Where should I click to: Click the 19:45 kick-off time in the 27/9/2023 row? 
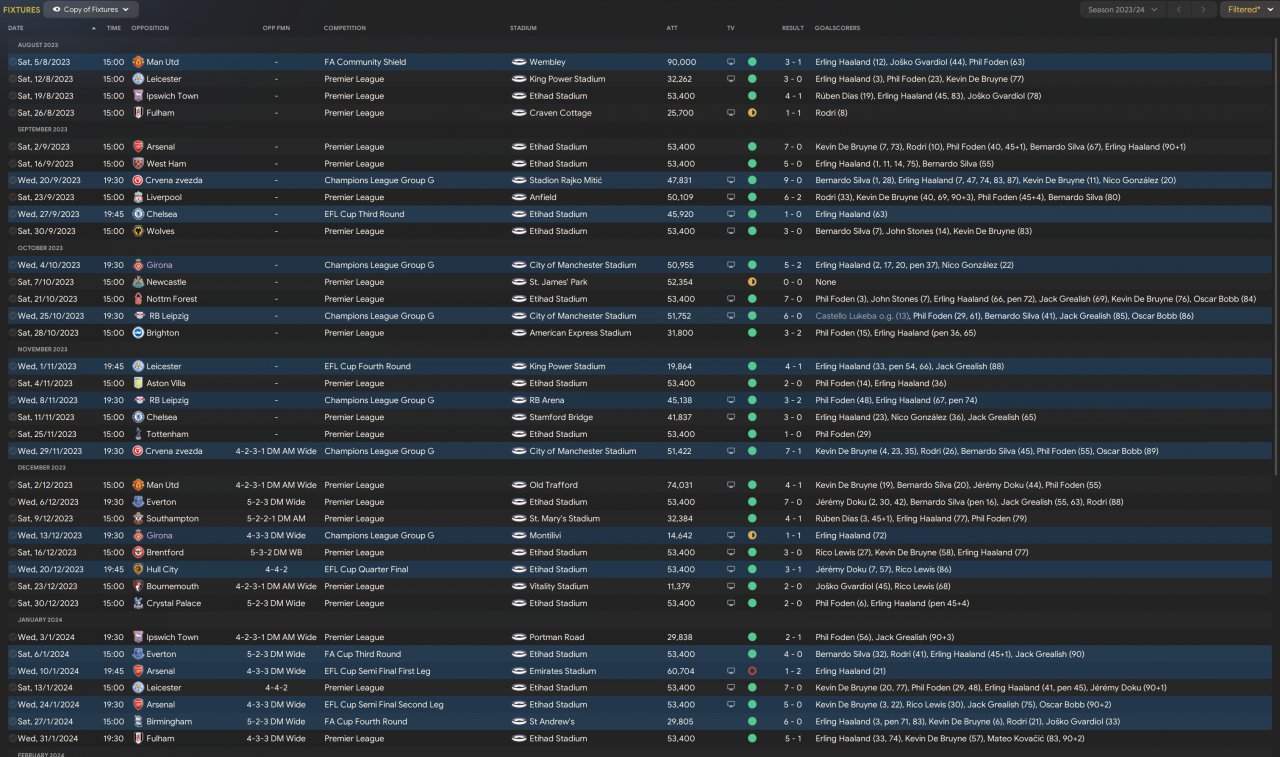tap(113, 215)
